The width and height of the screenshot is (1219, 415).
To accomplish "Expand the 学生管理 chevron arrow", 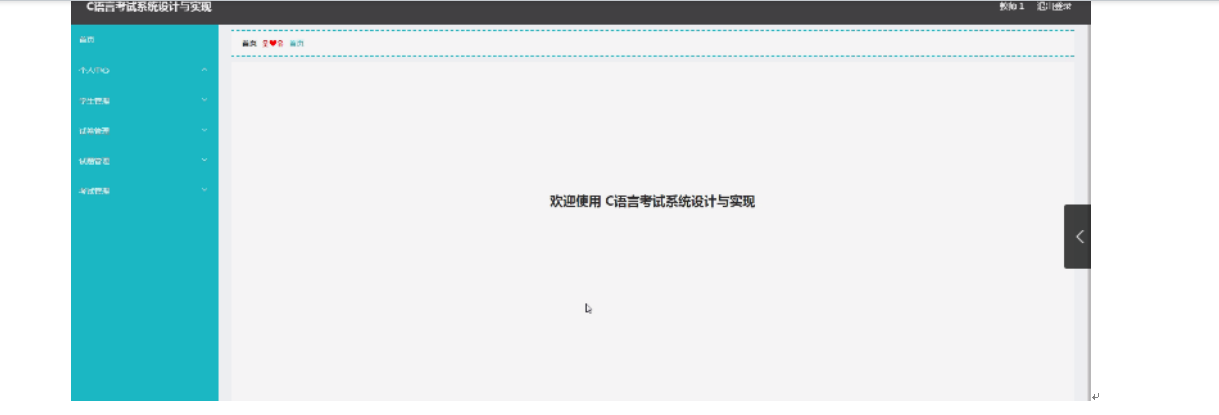I will point(204,100).
